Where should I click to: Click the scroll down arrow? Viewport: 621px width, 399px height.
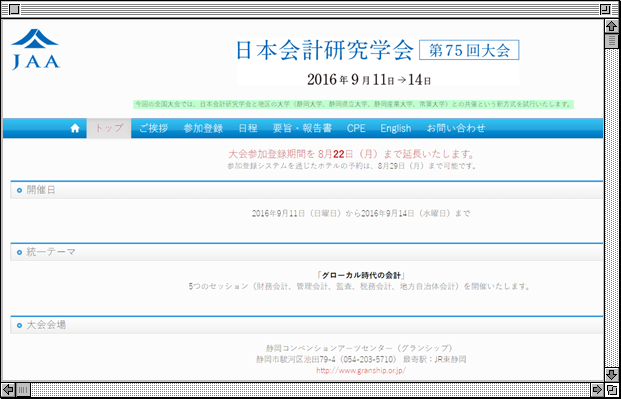(x=612, y=374)
